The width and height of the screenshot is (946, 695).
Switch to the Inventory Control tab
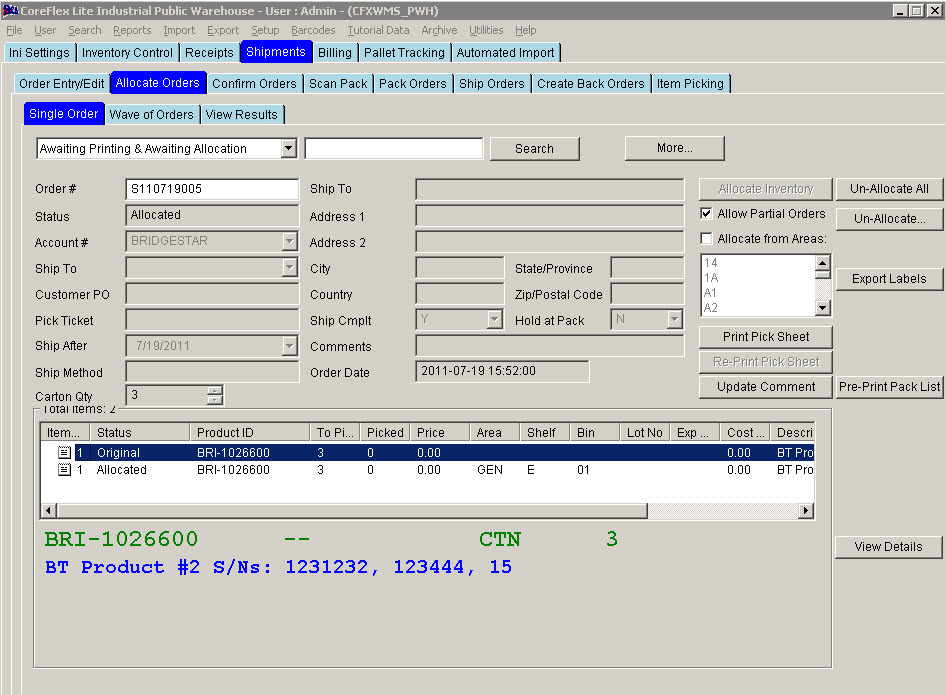[x=127, y=52]
